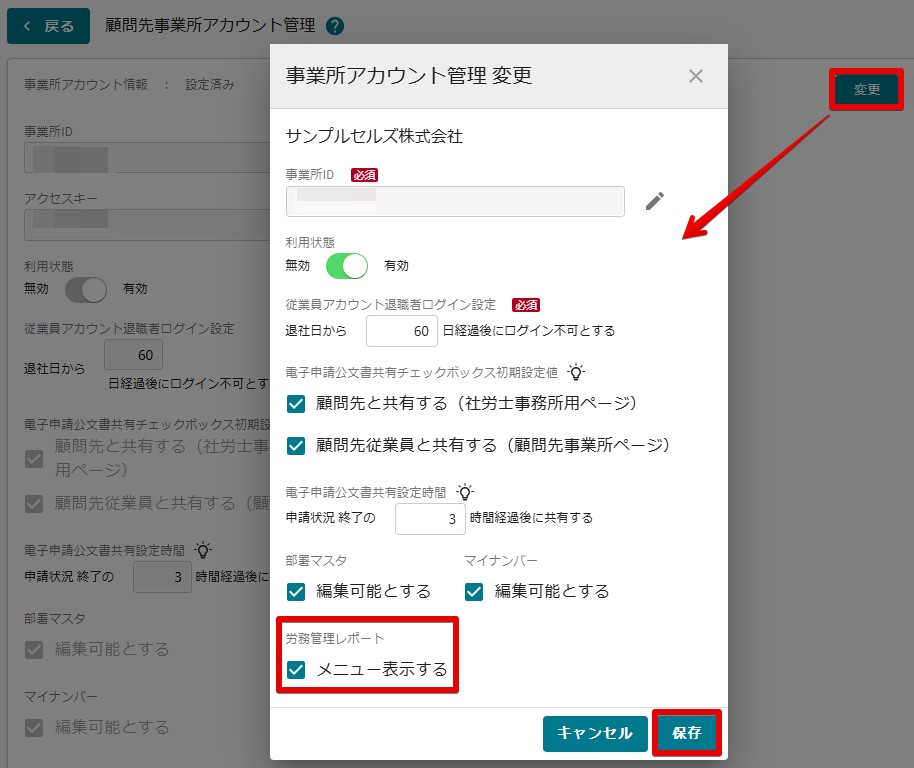The height and width of the screenshot is (768, 914).
Task: Click the 事業所ID field in dialog
Action: [455, 202]
